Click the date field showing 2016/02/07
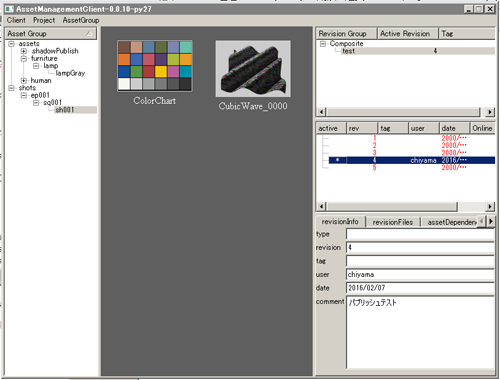Screen dimensions: 500x380 420,288
